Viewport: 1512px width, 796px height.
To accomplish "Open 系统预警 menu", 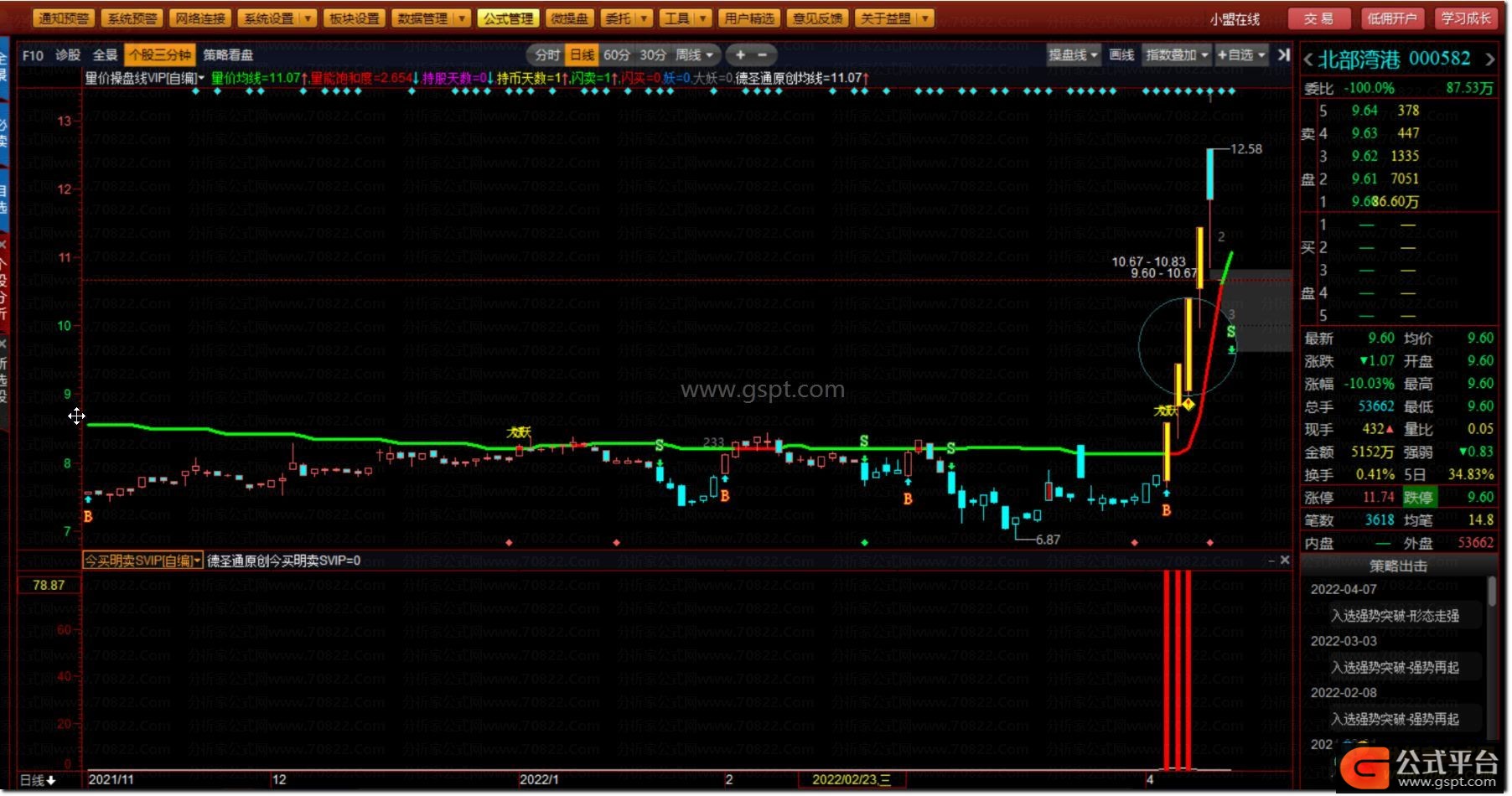I will (x=132, y=18).
